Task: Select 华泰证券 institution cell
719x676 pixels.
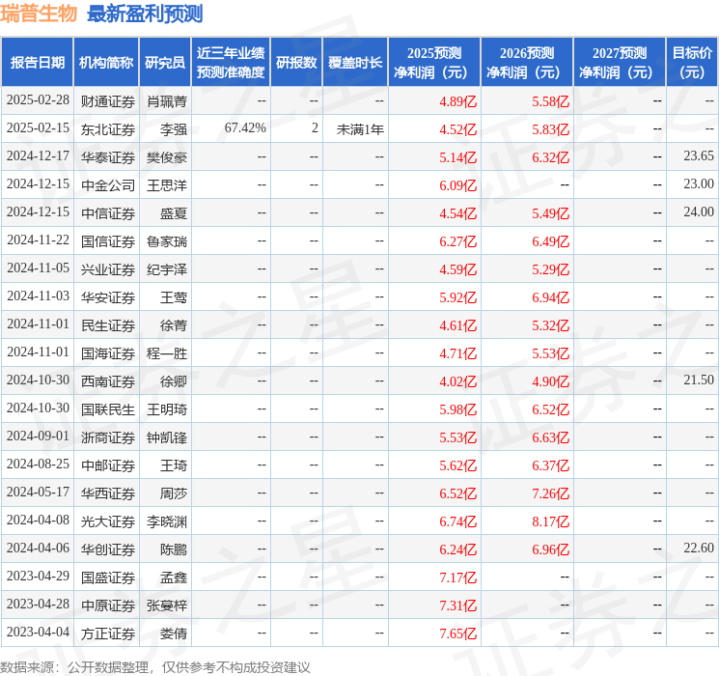Action: pos(108,158)
